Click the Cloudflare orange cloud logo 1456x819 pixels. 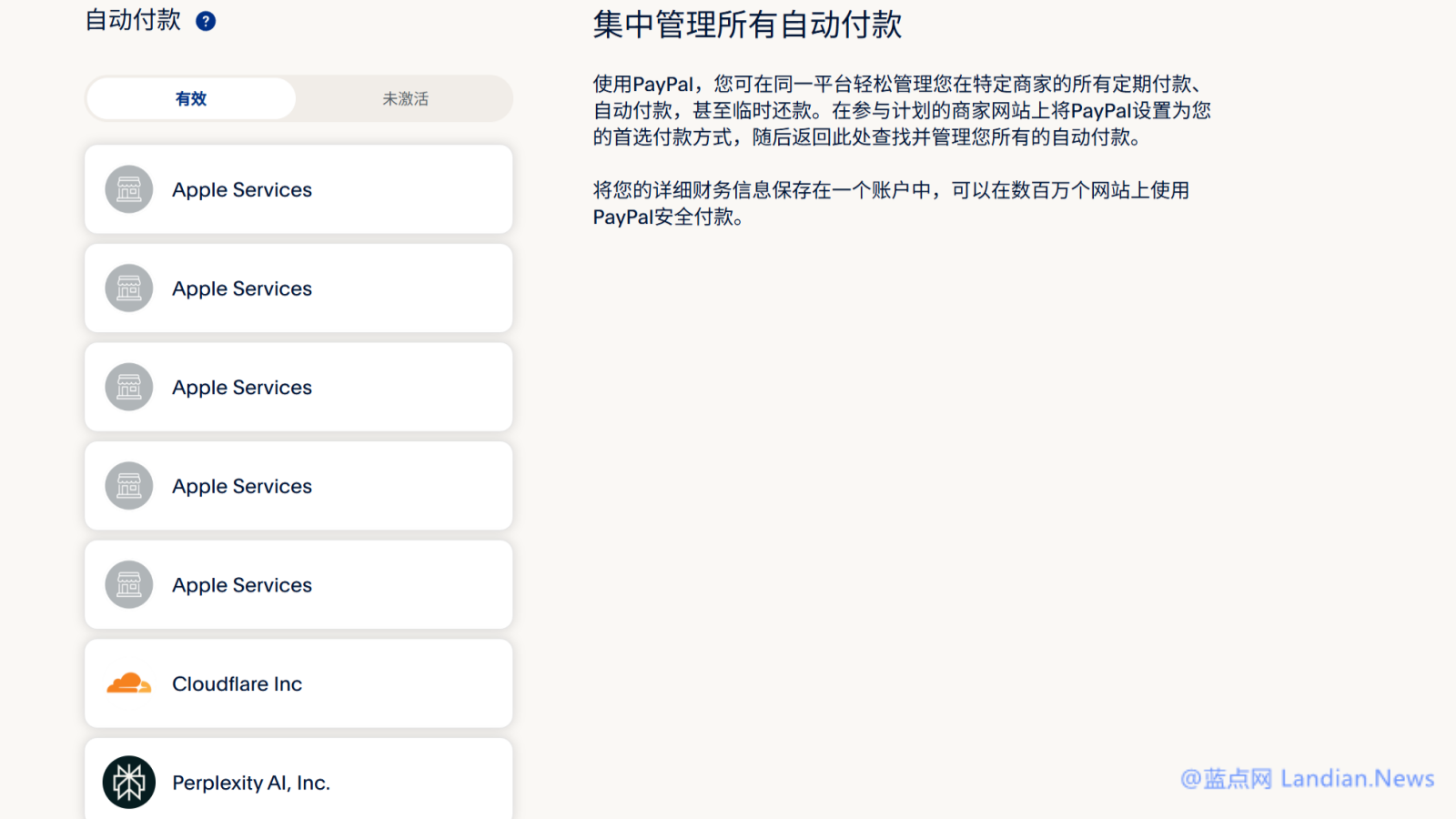click(x=128, y=683)
